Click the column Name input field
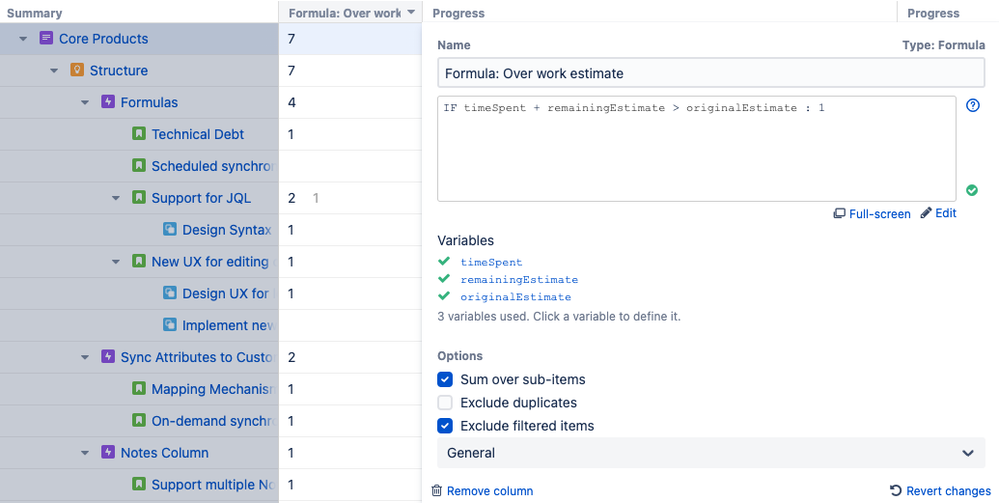Screen dimensions: 999x503 point(711,73)
